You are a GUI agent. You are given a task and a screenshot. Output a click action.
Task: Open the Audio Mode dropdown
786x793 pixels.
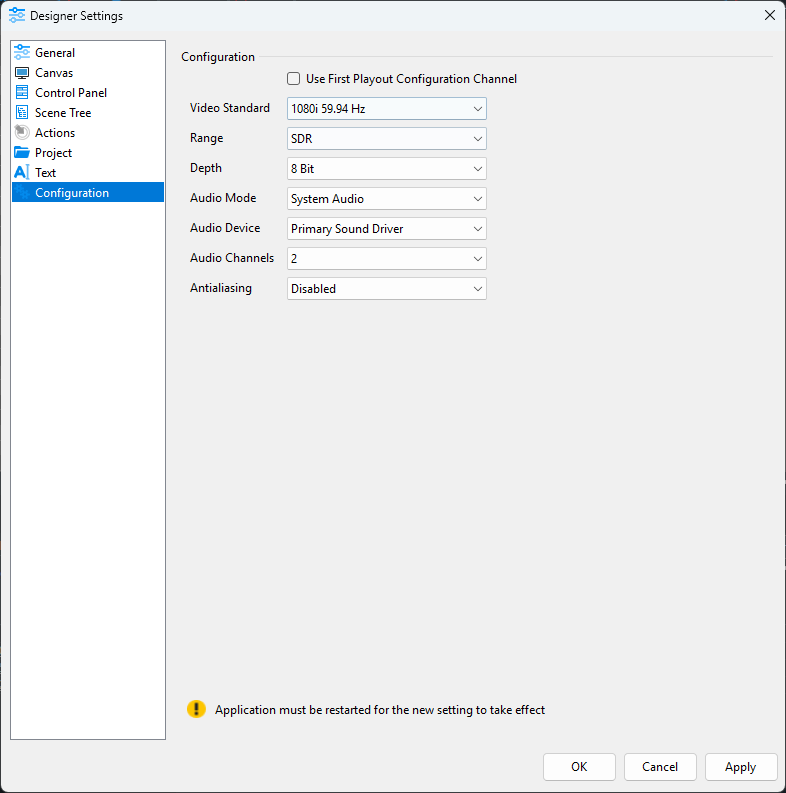pyautogui.click(x=386, y=198)
